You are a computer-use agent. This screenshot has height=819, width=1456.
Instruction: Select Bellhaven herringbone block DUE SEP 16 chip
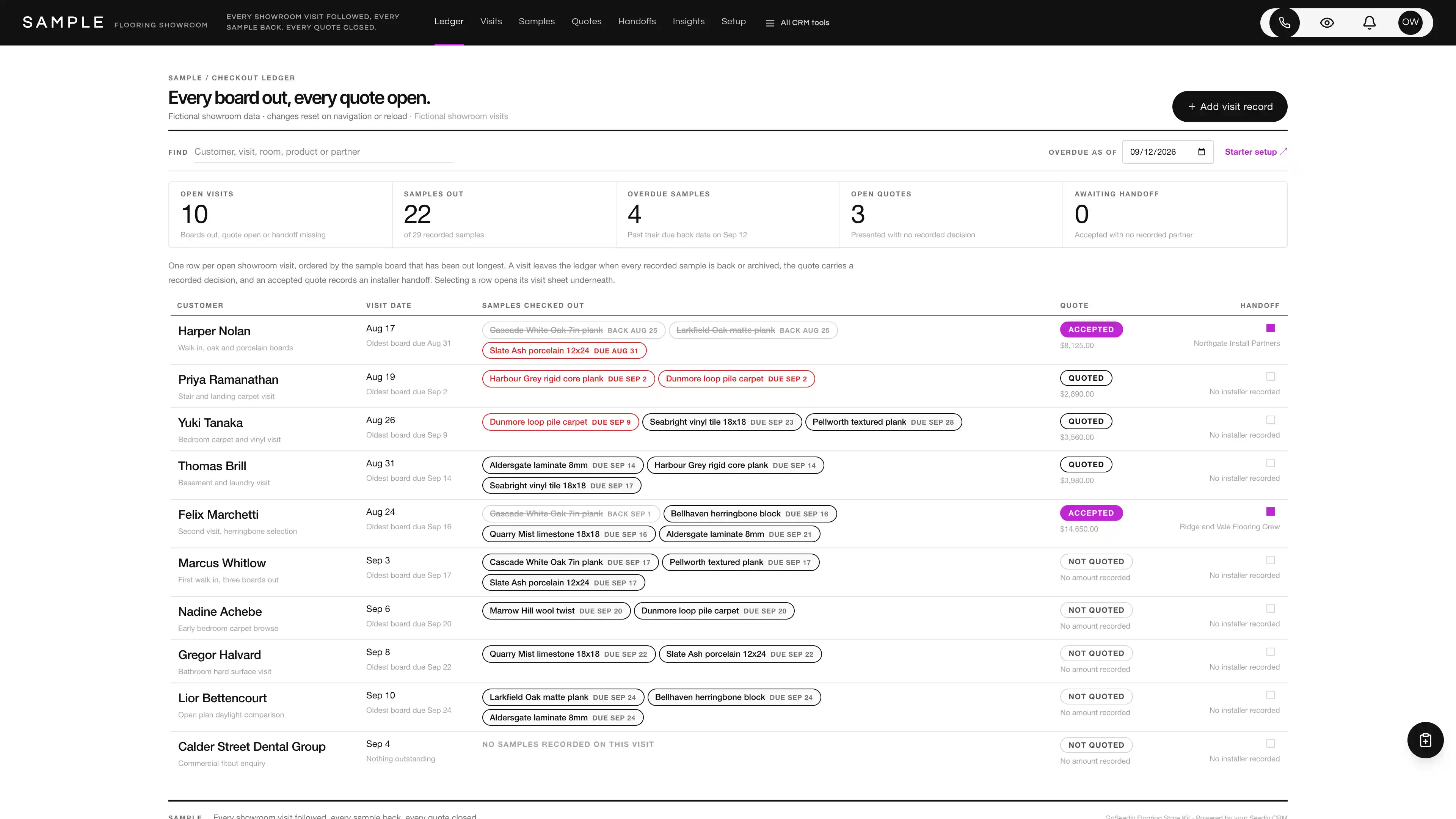coord(750,514)
